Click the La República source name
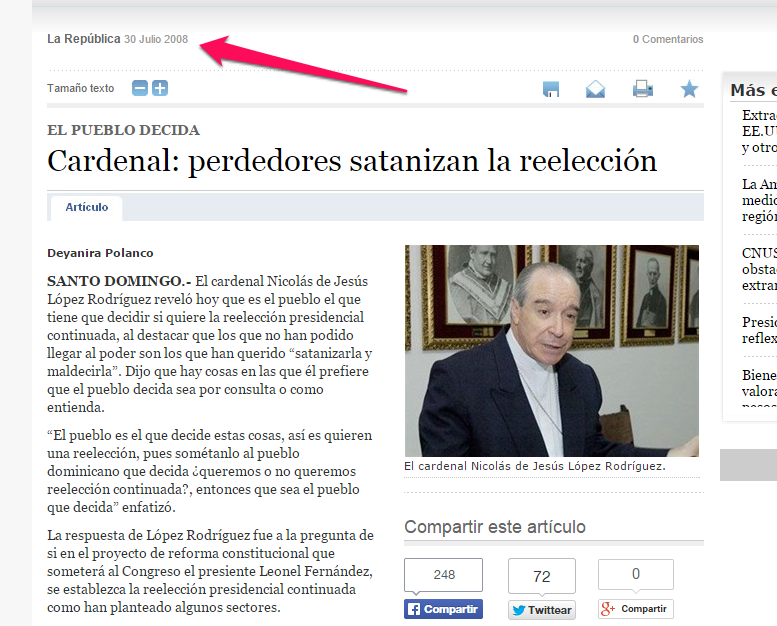Image resolution: width=777 pixels, height=626 pixels. pos(84,39)
